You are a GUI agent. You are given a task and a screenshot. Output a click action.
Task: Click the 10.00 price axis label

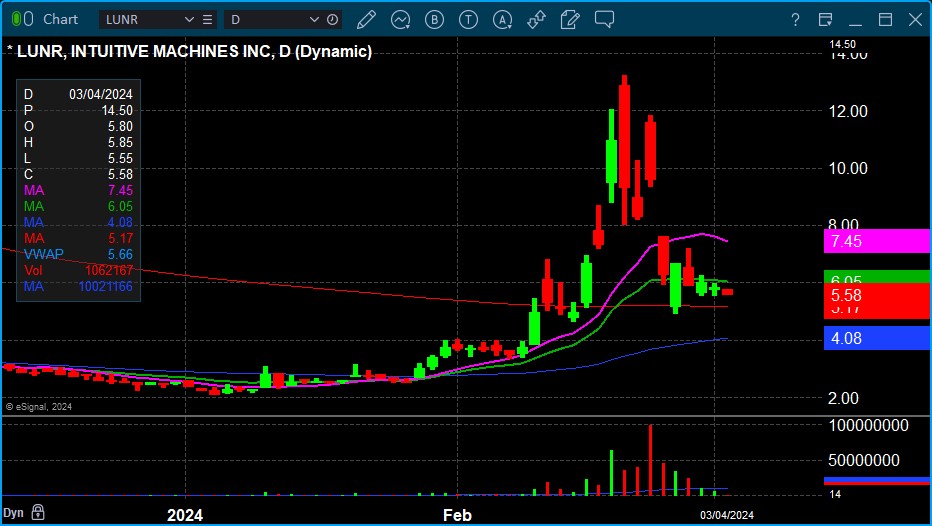[848, 168]
